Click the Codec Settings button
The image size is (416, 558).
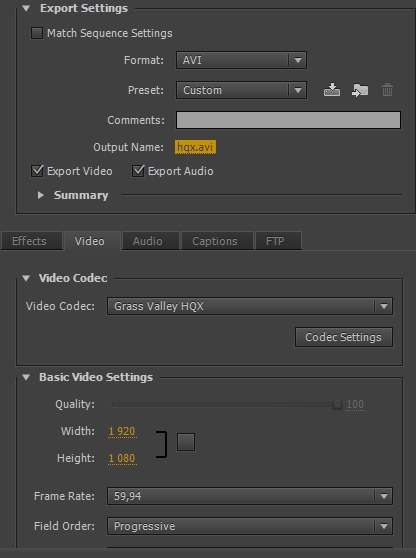[x=344, y=337]
